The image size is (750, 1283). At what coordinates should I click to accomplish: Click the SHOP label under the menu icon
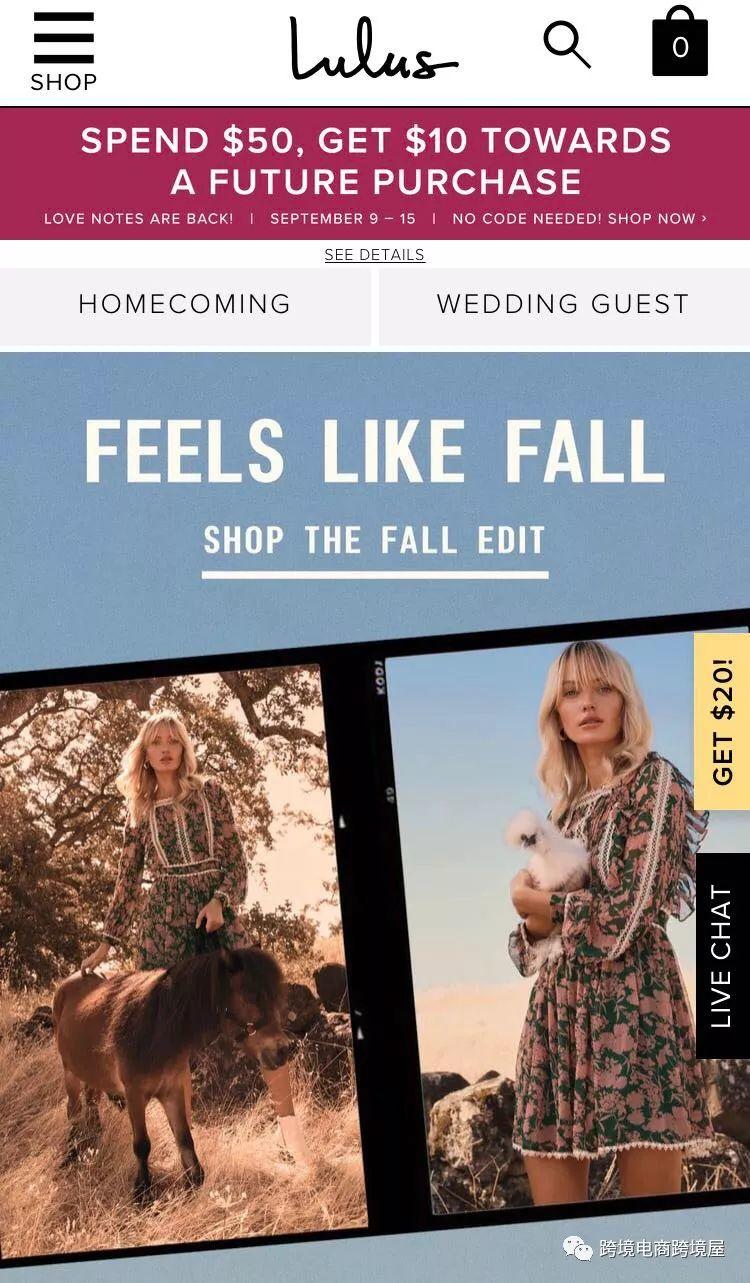click(64, 82)
